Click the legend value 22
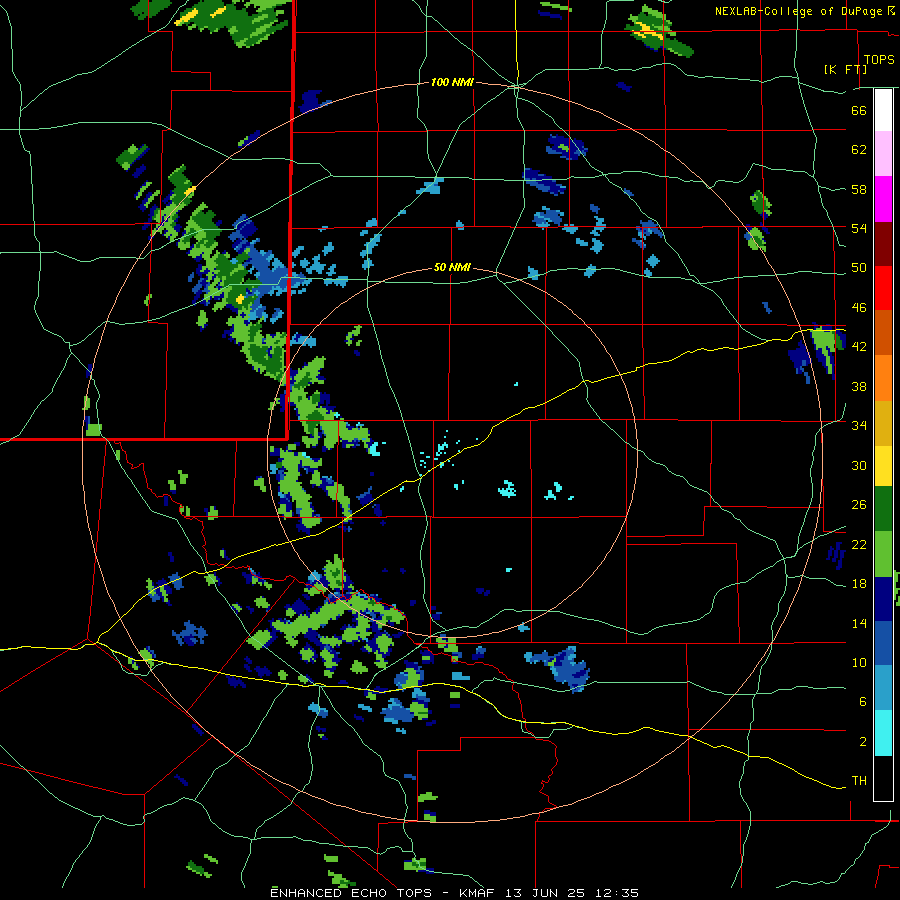900x900 pixels. [859, 544]
